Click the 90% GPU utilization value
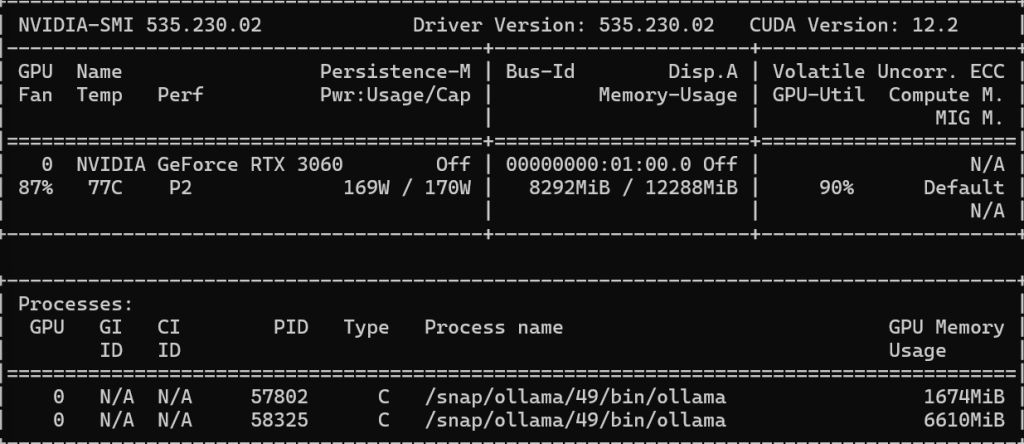1024x444 pixels. tap(837, 188)
